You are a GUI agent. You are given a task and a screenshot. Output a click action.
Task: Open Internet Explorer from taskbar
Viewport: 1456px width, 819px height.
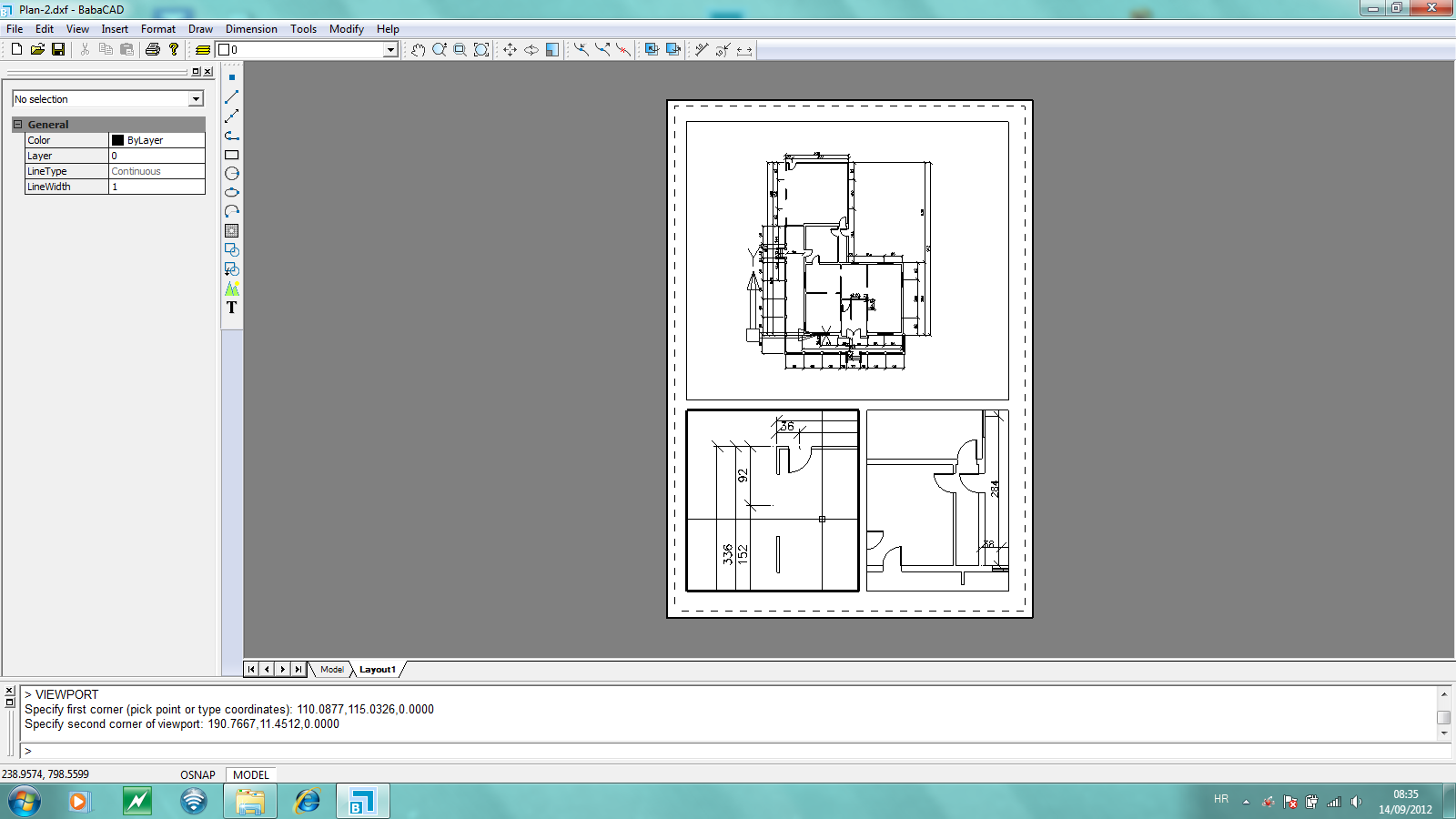(307, 801)
